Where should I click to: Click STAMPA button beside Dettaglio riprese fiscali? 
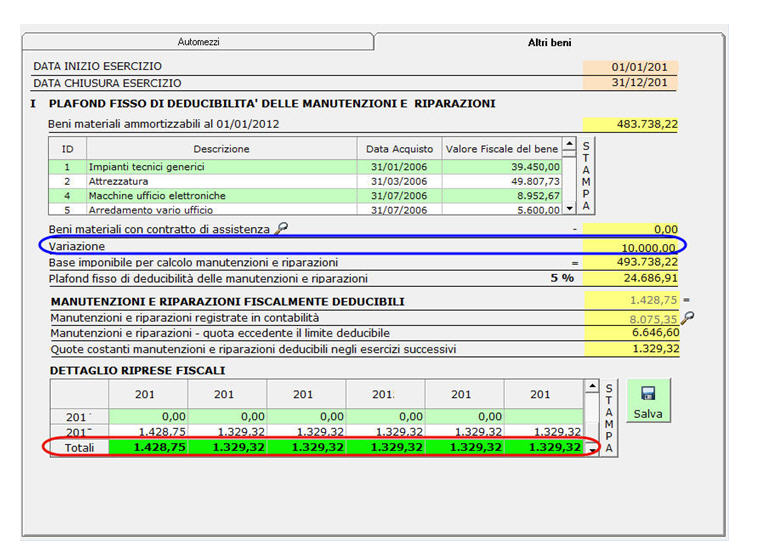pos(609,418)
